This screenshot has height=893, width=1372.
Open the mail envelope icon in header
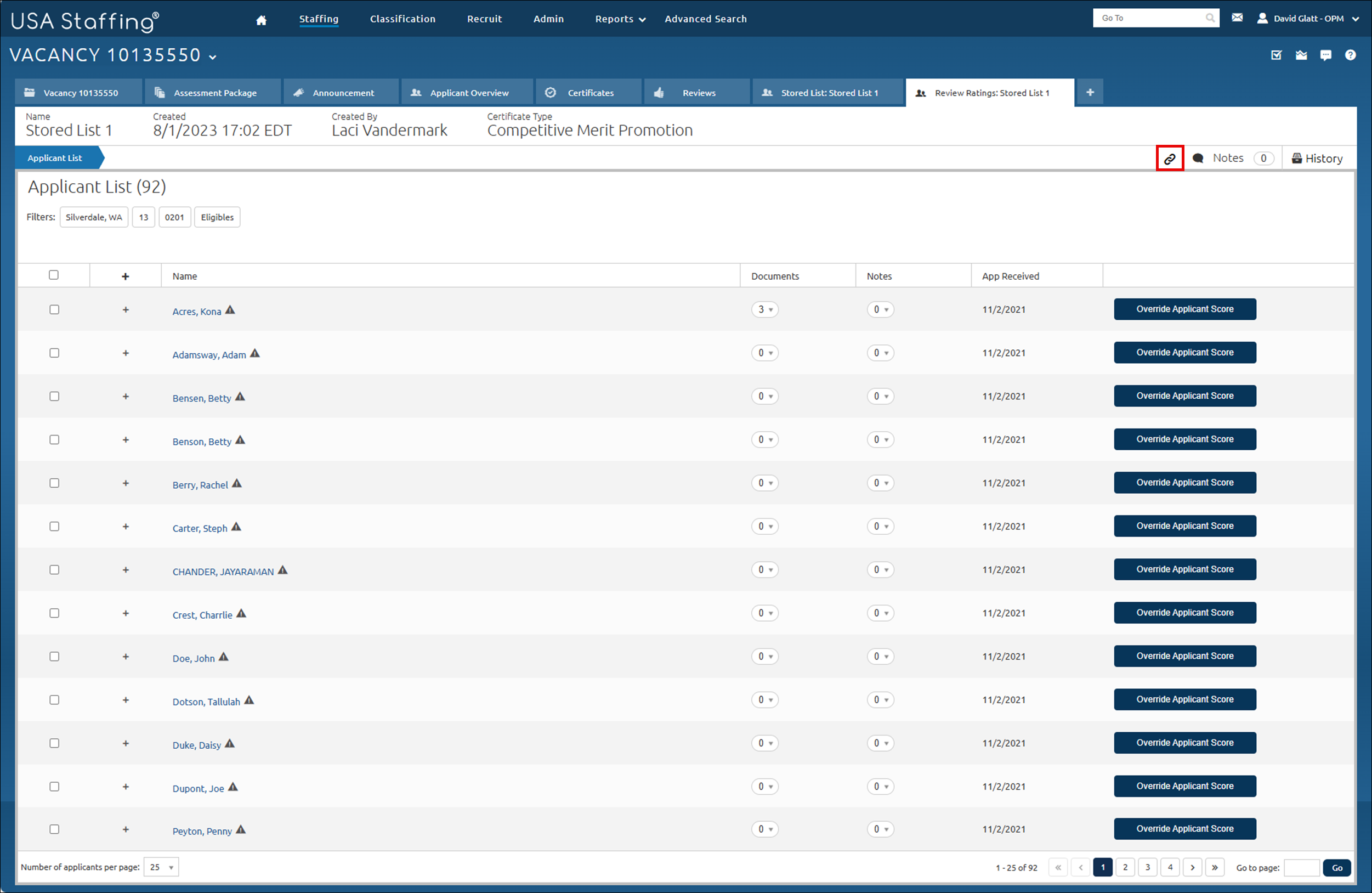pos(1237,18)
